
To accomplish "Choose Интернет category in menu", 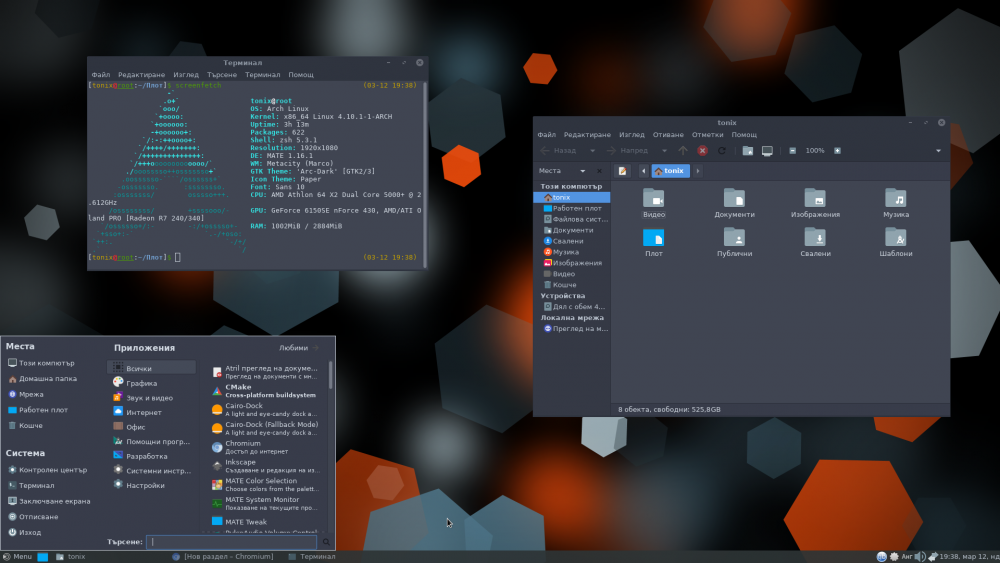I will (152, 412).
